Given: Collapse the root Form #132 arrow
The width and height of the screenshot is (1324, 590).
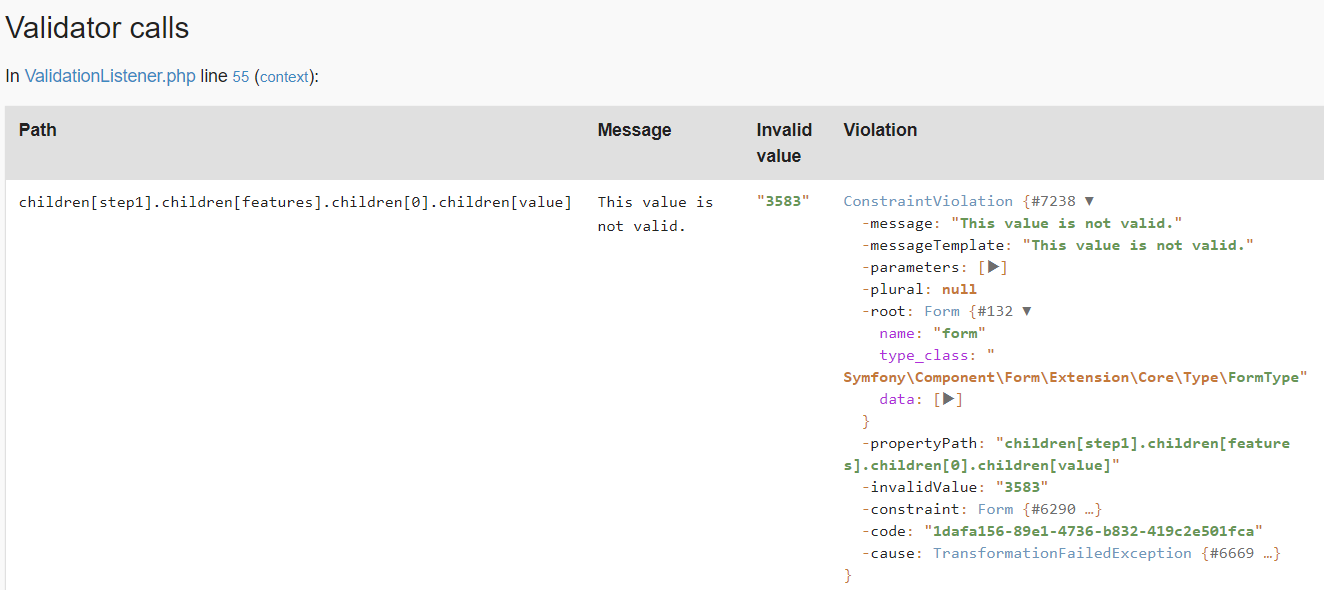Looking at the screenshot, I should (1025, 311).
